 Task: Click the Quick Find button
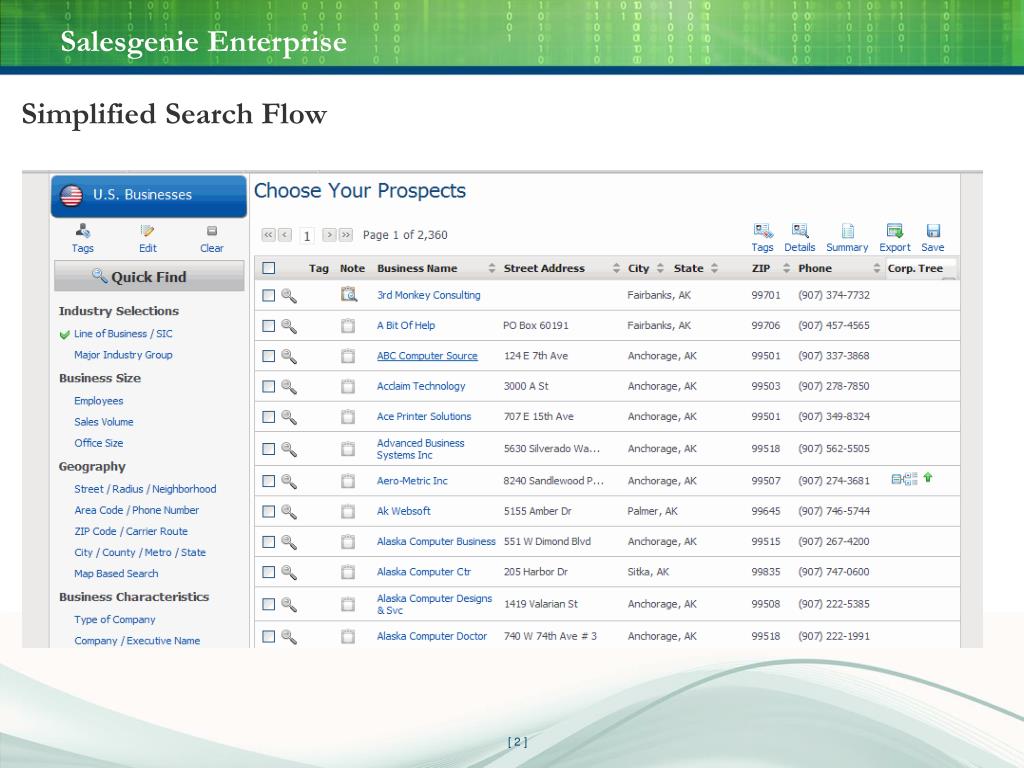pos(149,276)
